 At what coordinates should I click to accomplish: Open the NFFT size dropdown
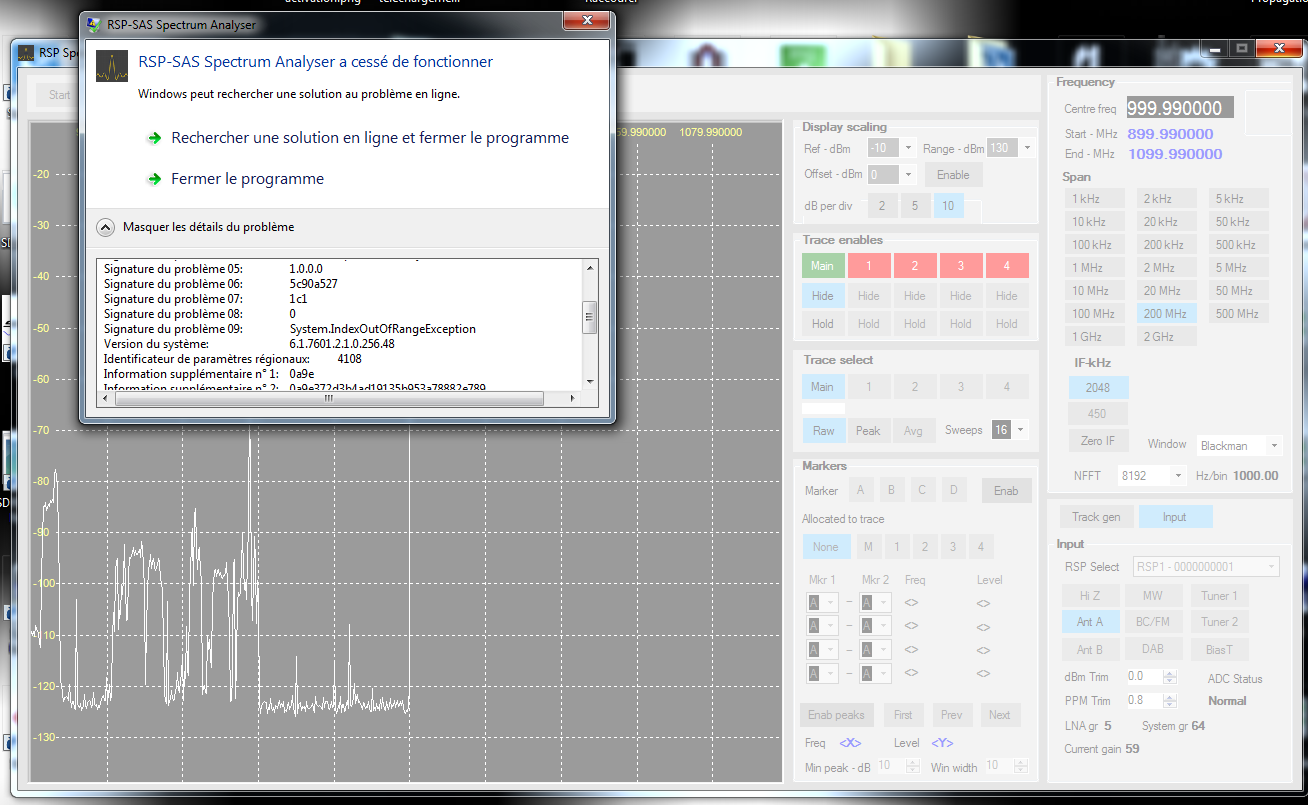[x=1152, y=475]
